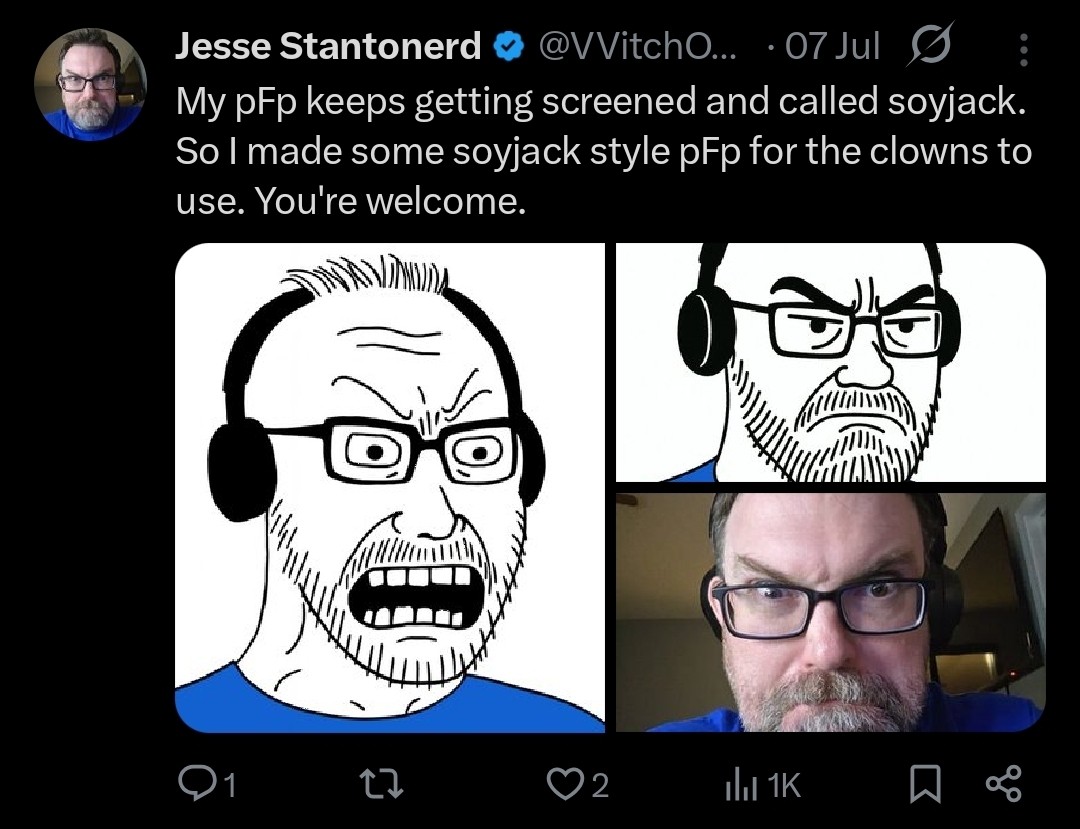The width and height of the screenshot is (1080, 829).
Task: Open the author's round profile avatar
Action: pyautogui.click(x=91, y=84)
